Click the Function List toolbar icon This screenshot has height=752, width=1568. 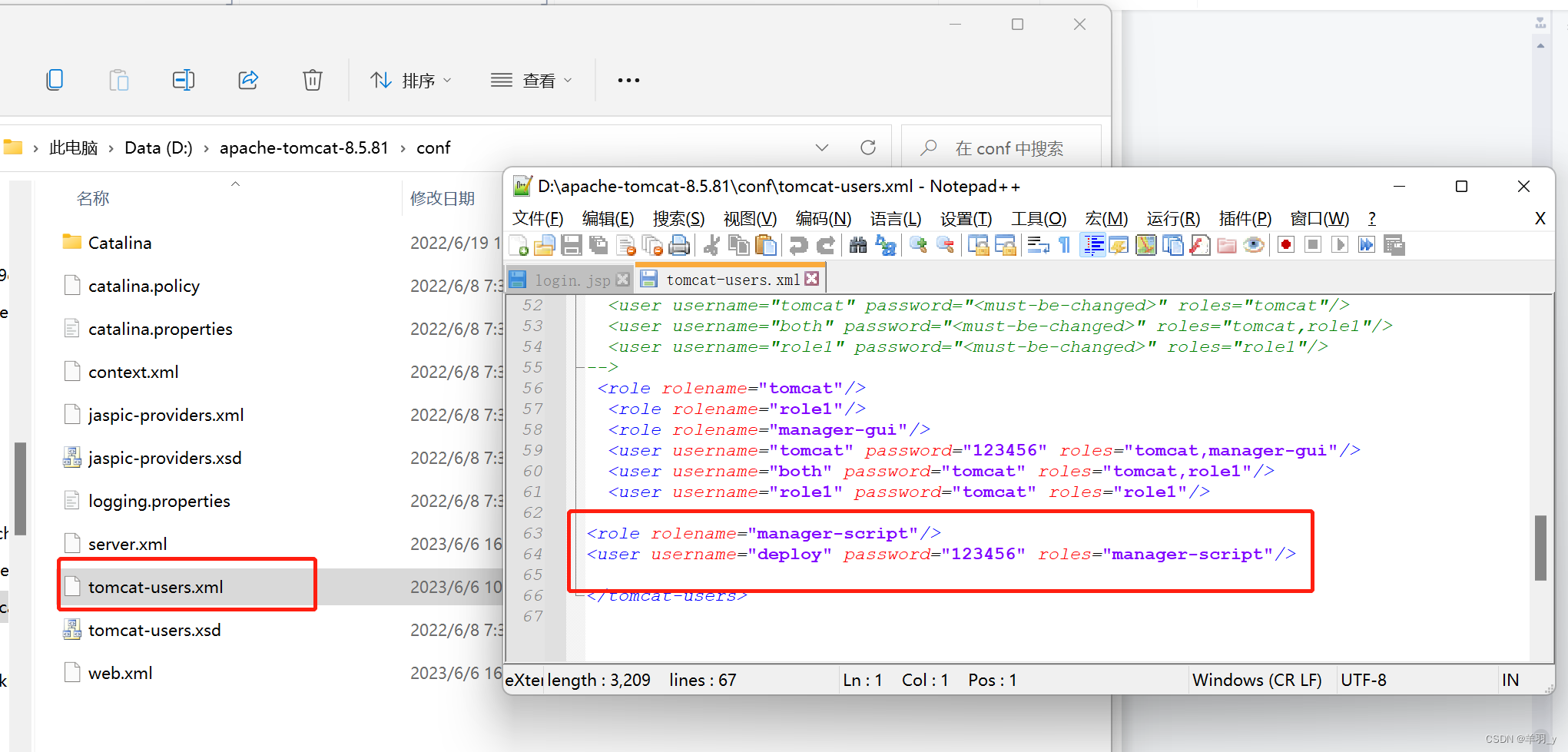(x=1200, y=245)
